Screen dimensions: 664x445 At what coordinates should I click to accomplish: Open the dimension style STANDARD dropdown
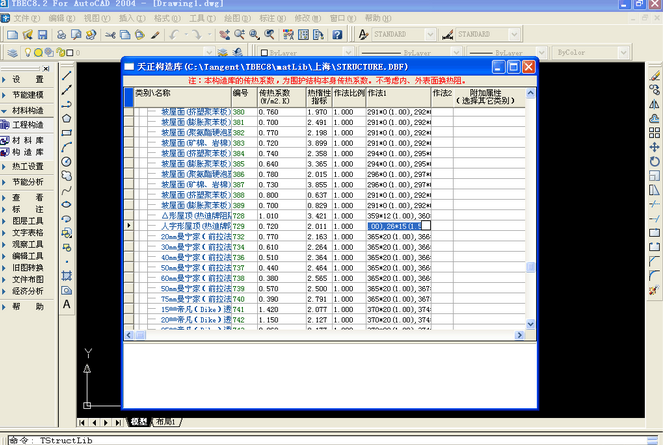click(x=514, y=34)
